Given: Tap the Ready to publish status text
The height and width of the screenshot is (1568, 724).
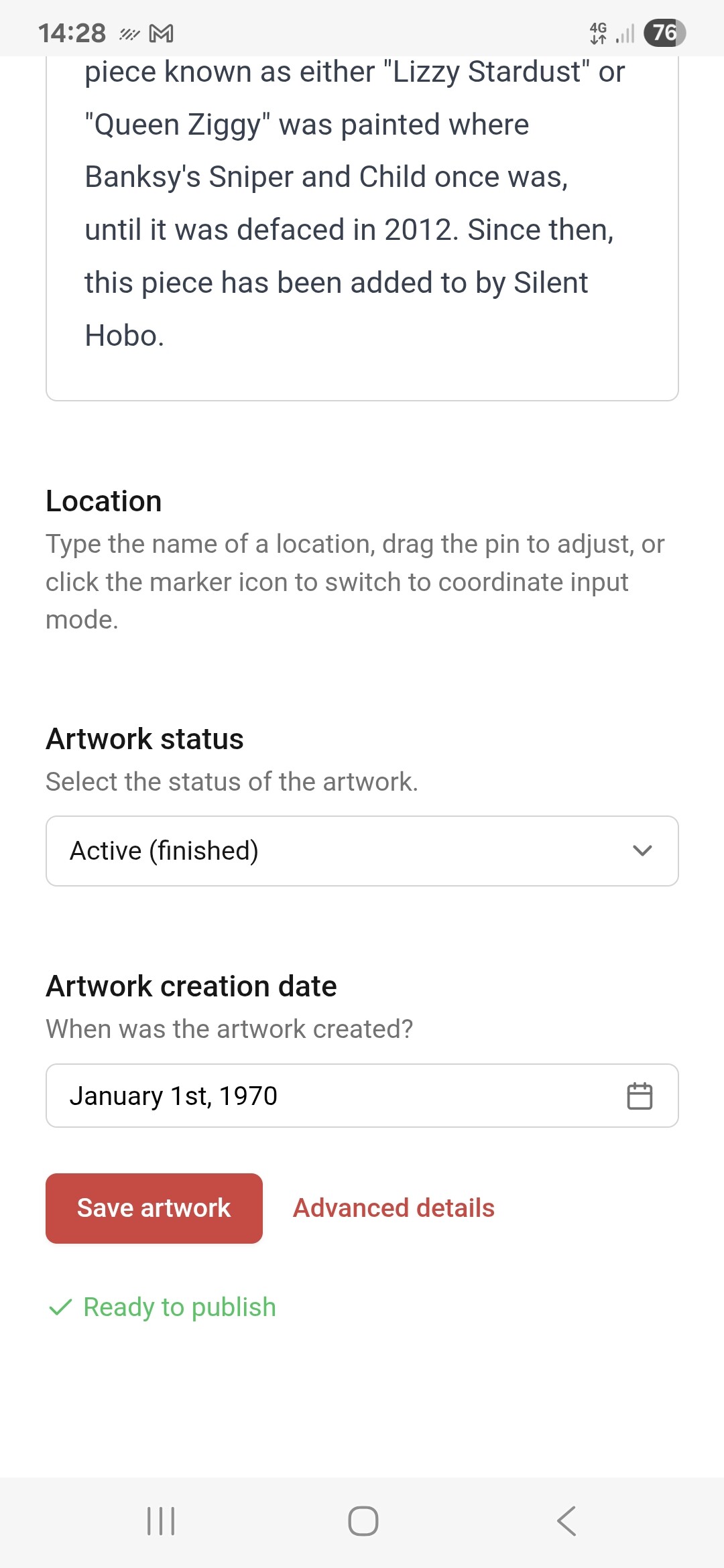Looking at the screenshot, I should point(180,1307).
